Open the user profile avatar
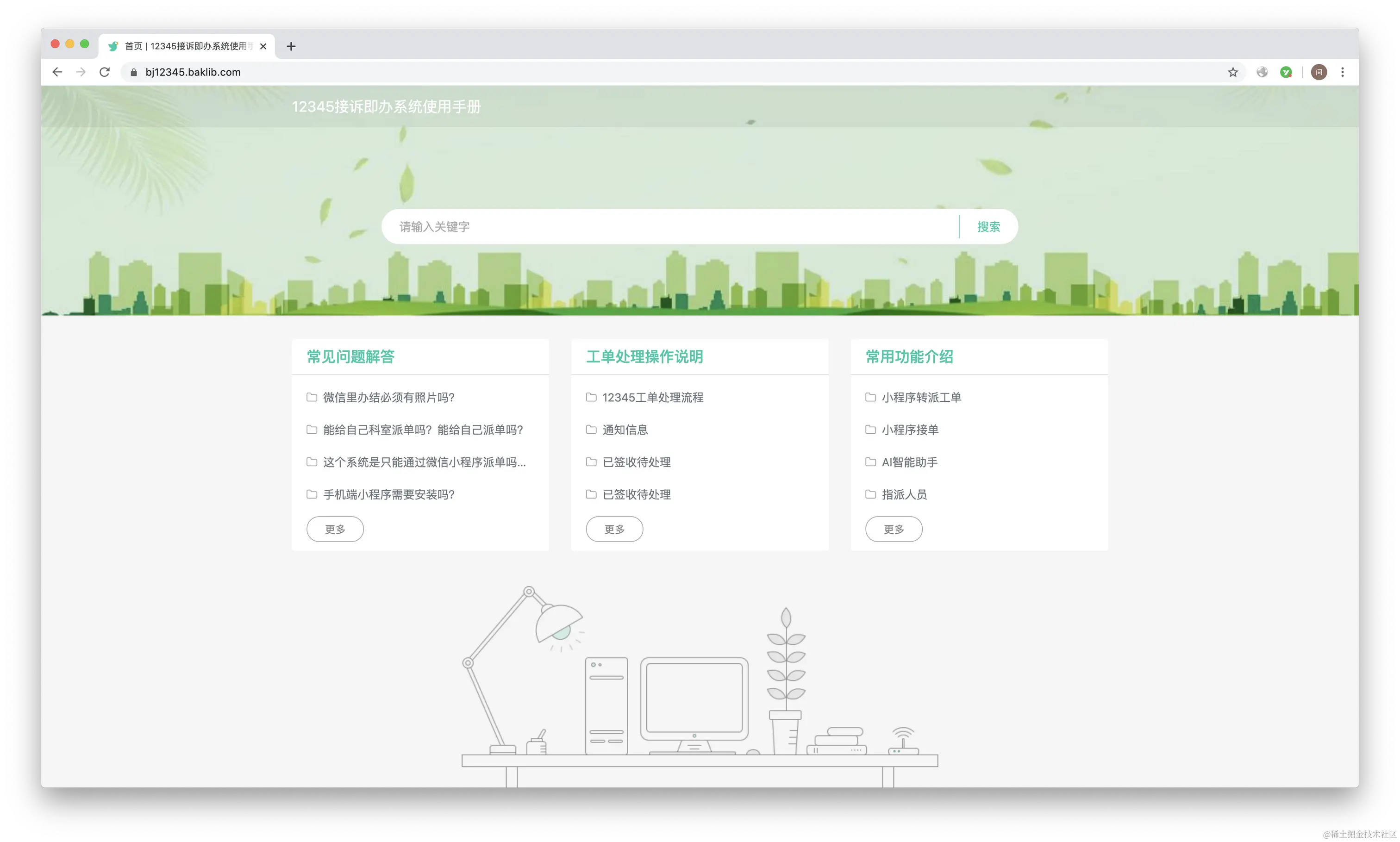Viewport: 1400px width, 842px height. point(1319,72)
